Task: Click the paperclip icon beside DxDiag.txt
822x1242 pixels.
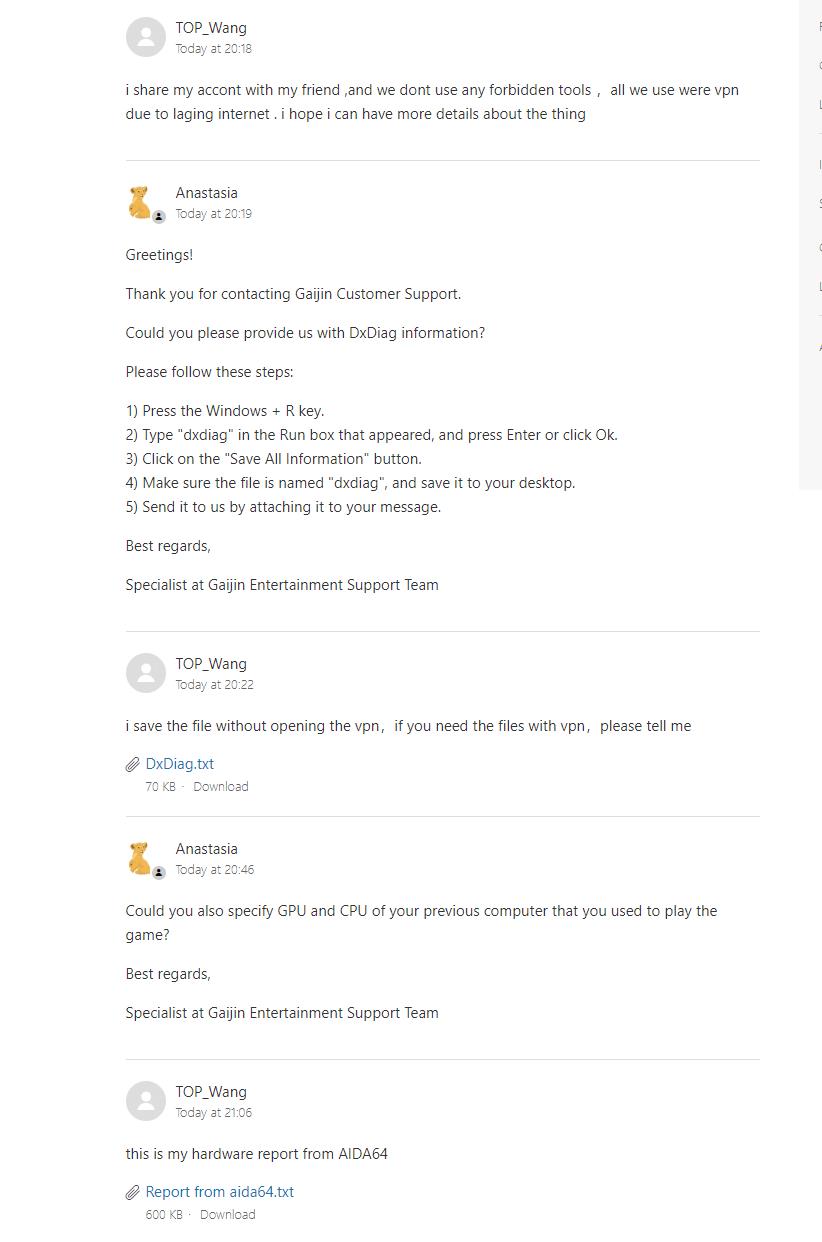Action: tap(133, 765)
